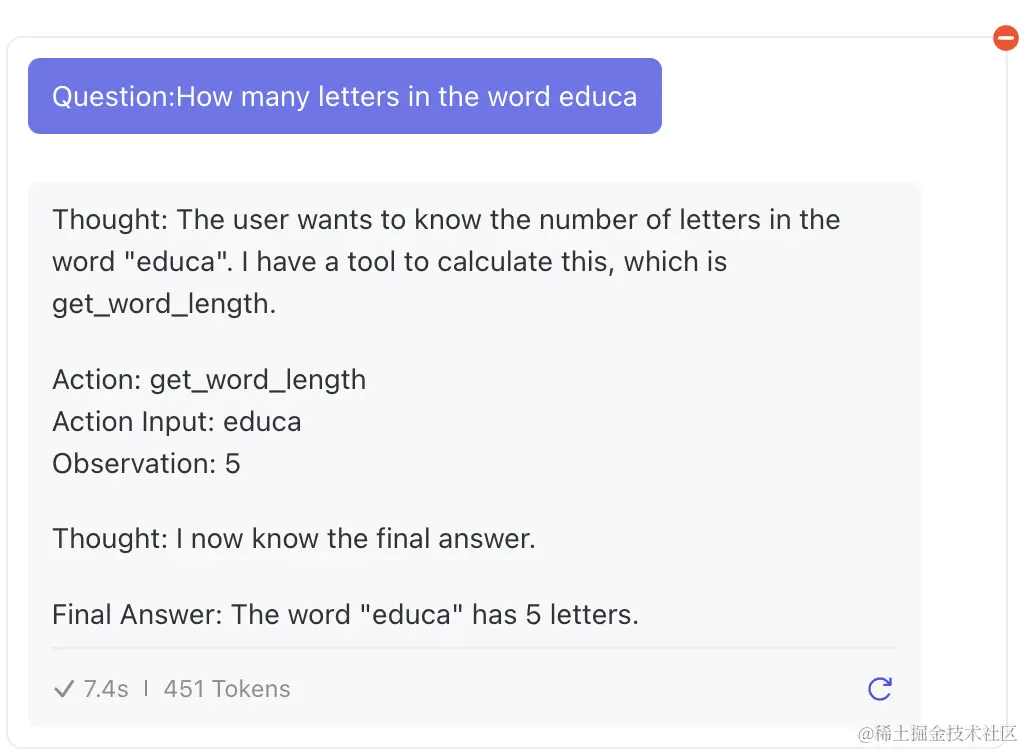Click the red minus remove icon
Screen dimensions: 1024x750
coord(1006,38)
